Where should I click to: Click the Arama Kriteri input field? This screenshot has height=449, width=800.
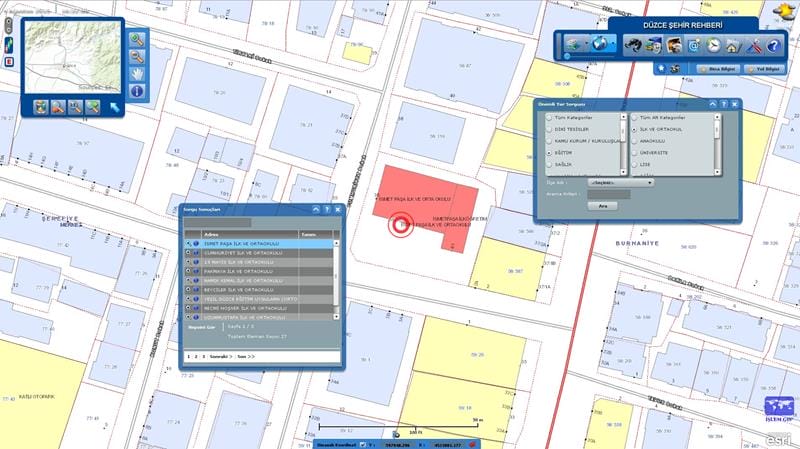click(x=609, y=194)
